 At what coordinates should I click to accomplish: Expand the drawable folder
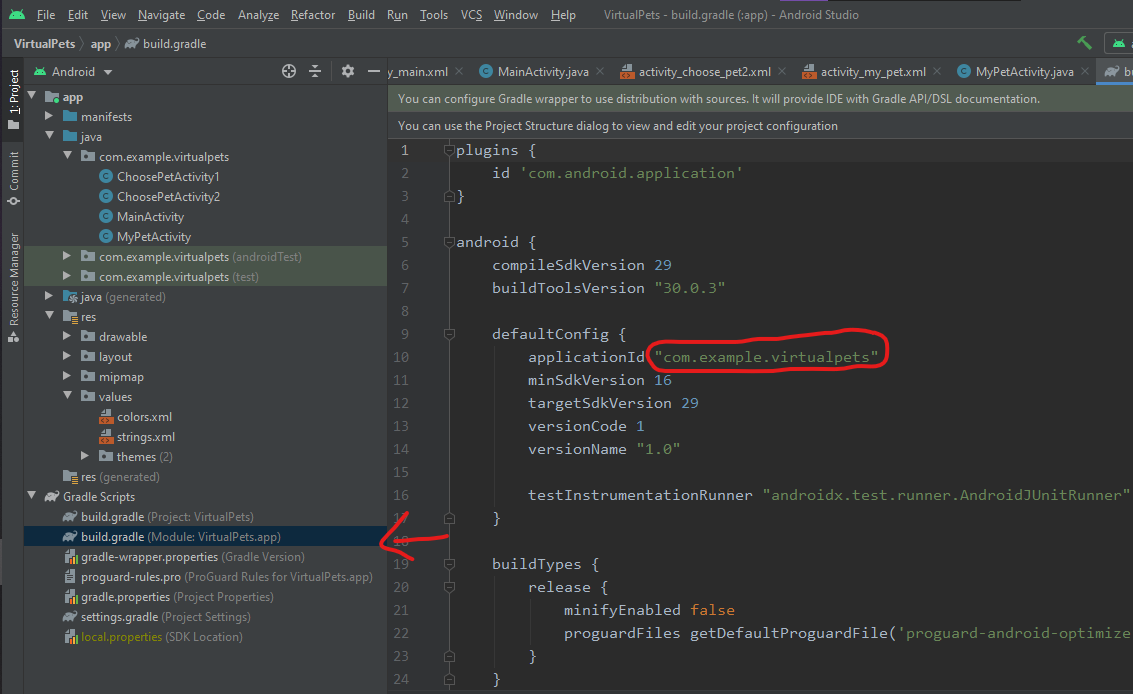pyautogui.click(x=67, y=337)
